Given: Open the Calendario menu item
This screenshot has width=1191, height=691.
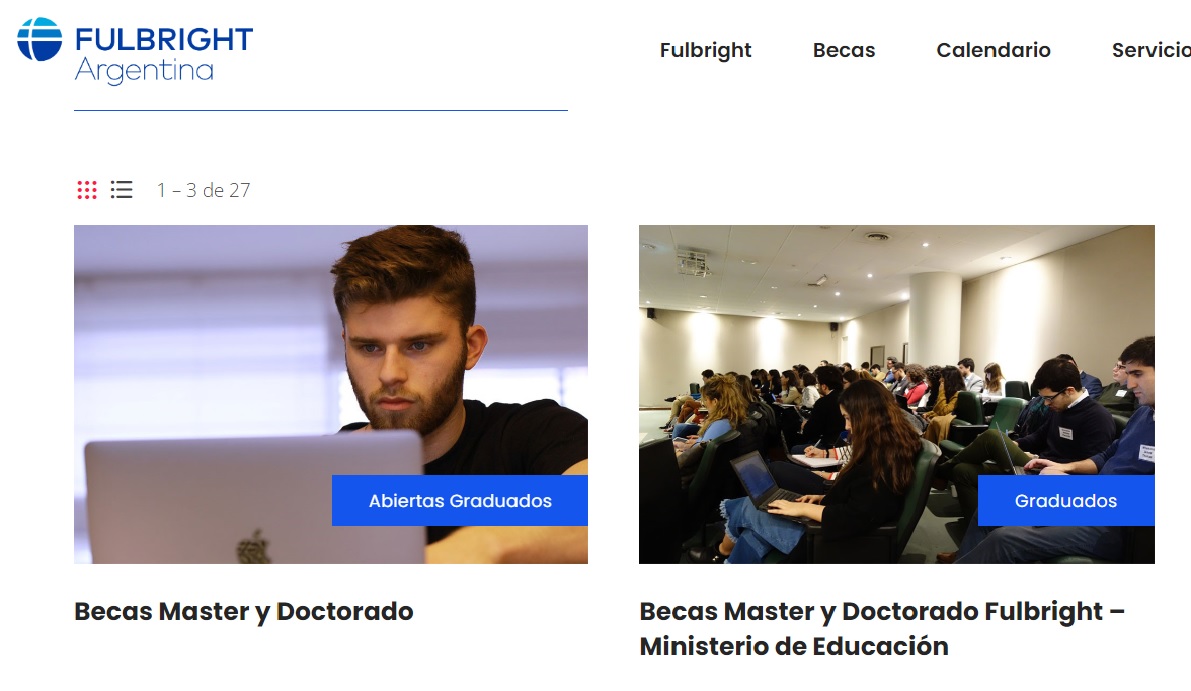Looking at the screenshot, I should pos(994,50).
